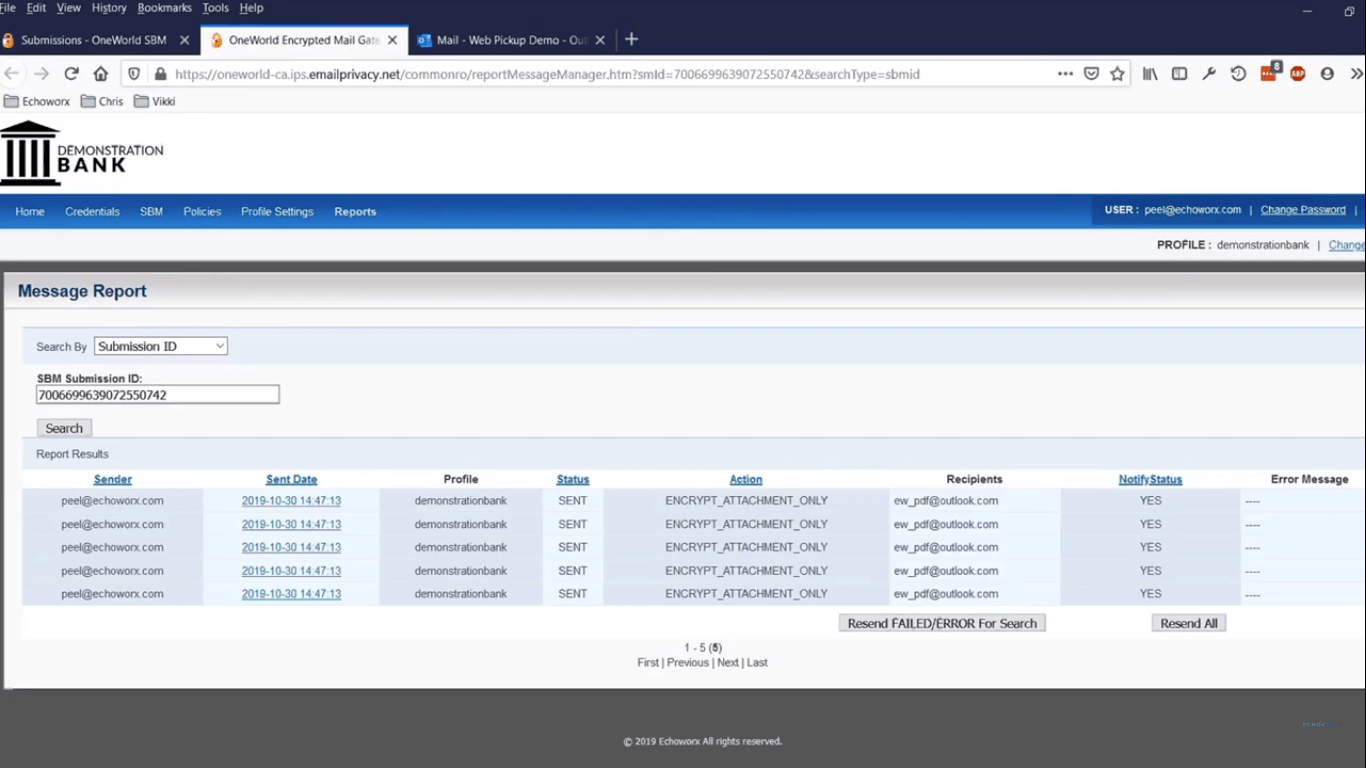Click the Change Password link

coord(1302,209)
